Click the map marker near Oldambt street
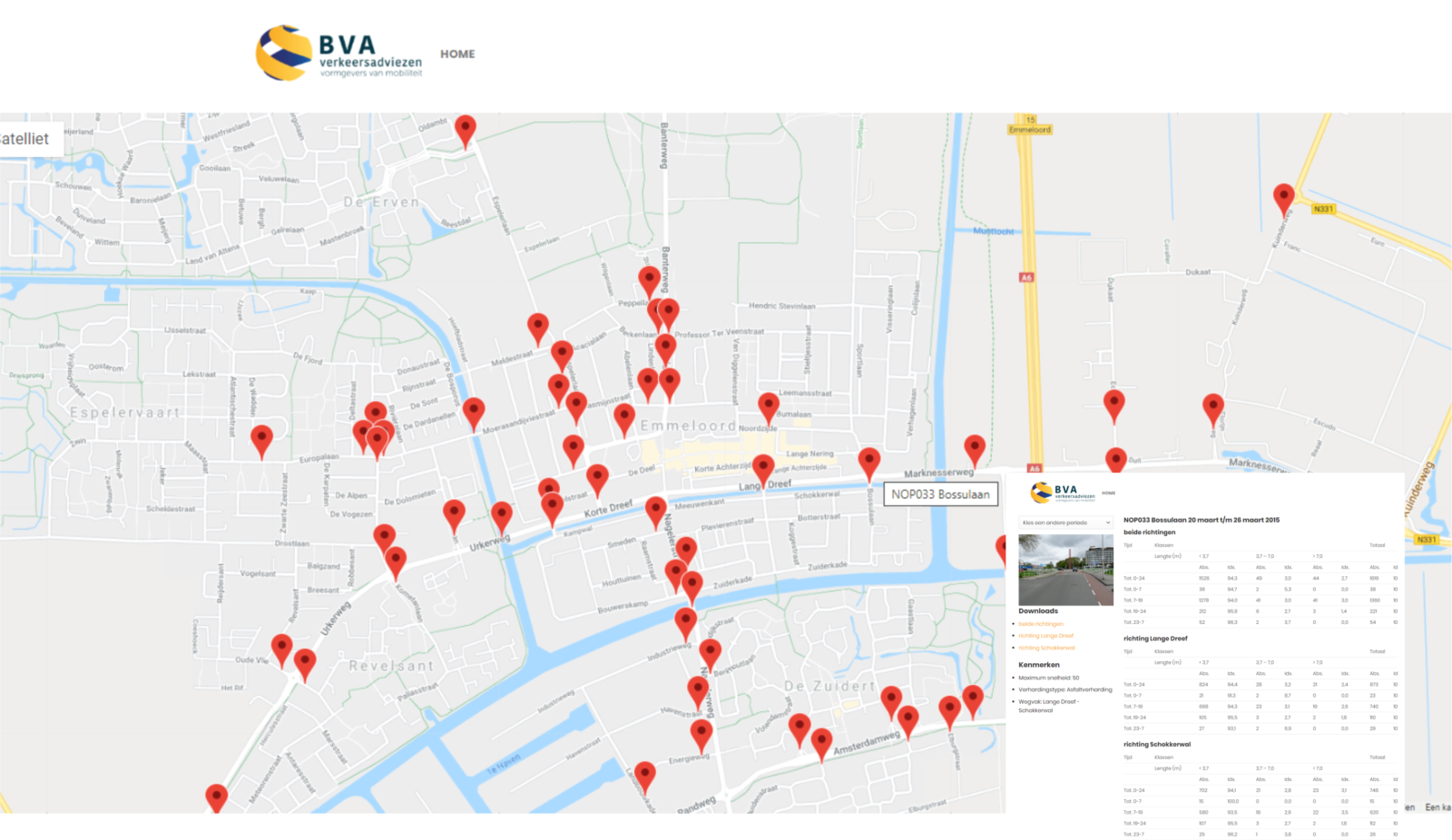The image size is (1452, 840). (465, 130)
